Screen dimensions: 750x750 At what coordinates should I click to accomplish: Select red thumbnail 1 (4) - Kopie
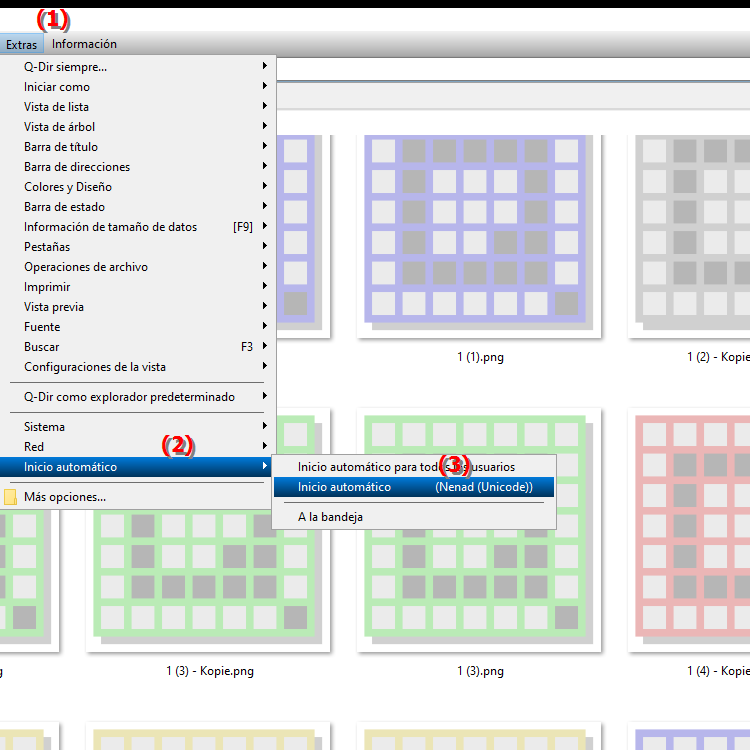coord(689,529)
